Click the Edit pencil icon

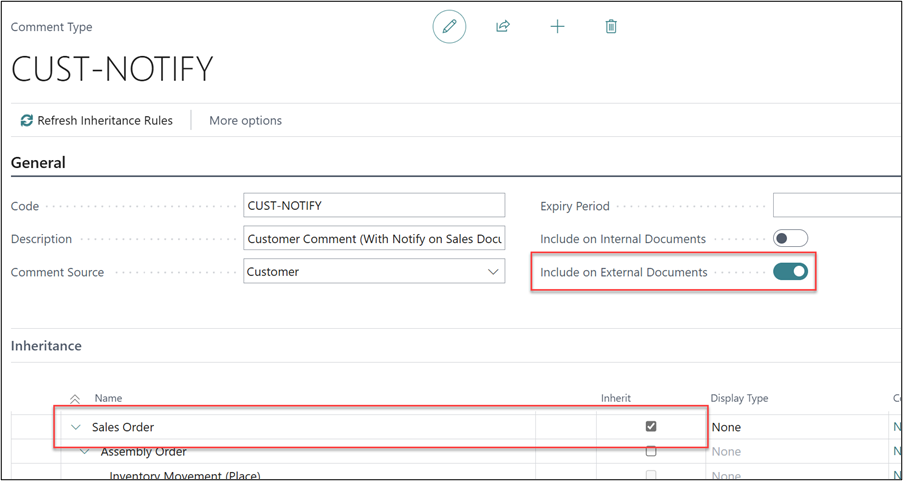449,26
